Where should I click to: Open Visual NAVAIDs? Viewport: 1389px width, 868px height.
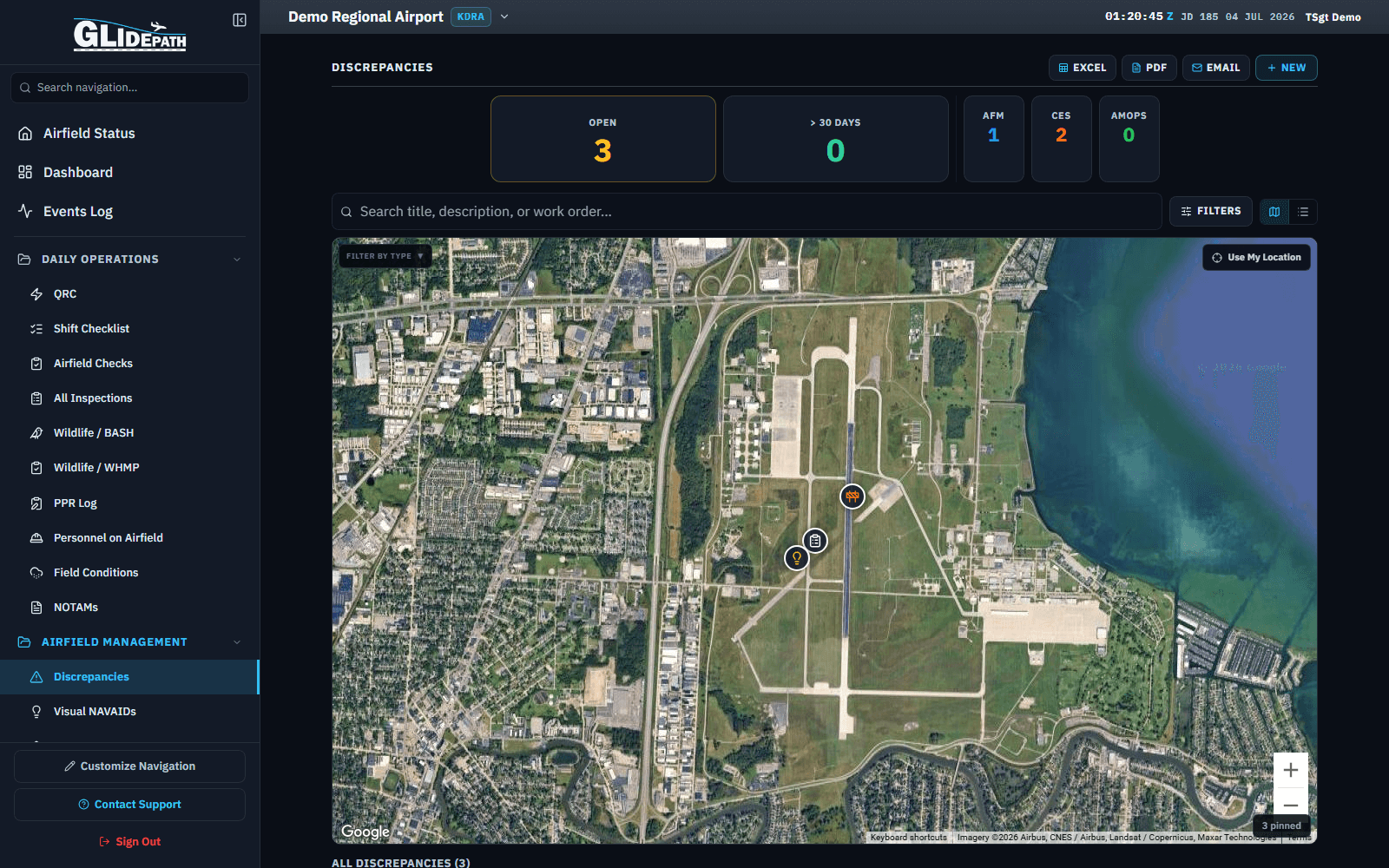(129, 711)
